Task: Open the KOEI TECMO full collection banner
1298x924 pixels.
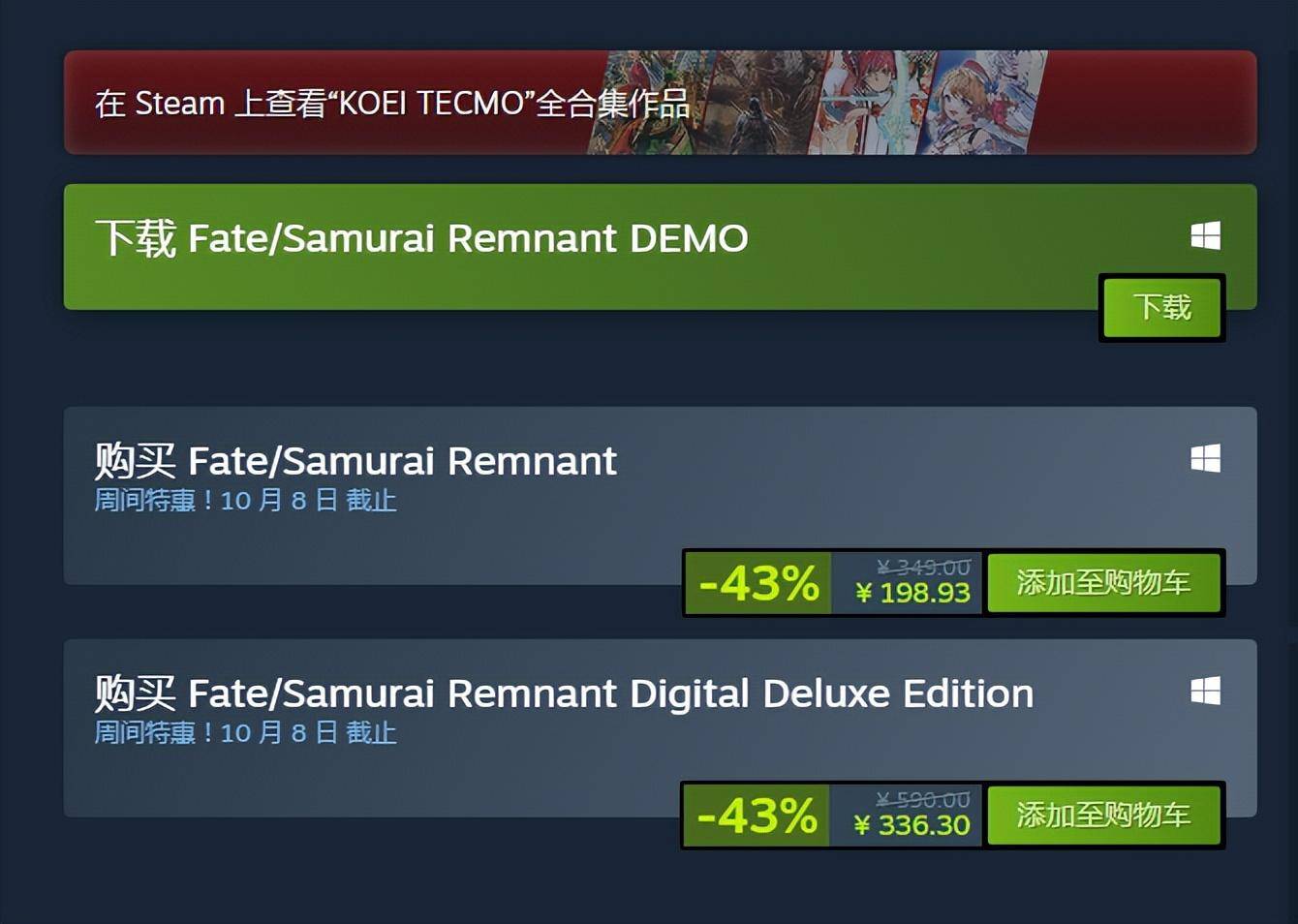Action: point(661,103)
